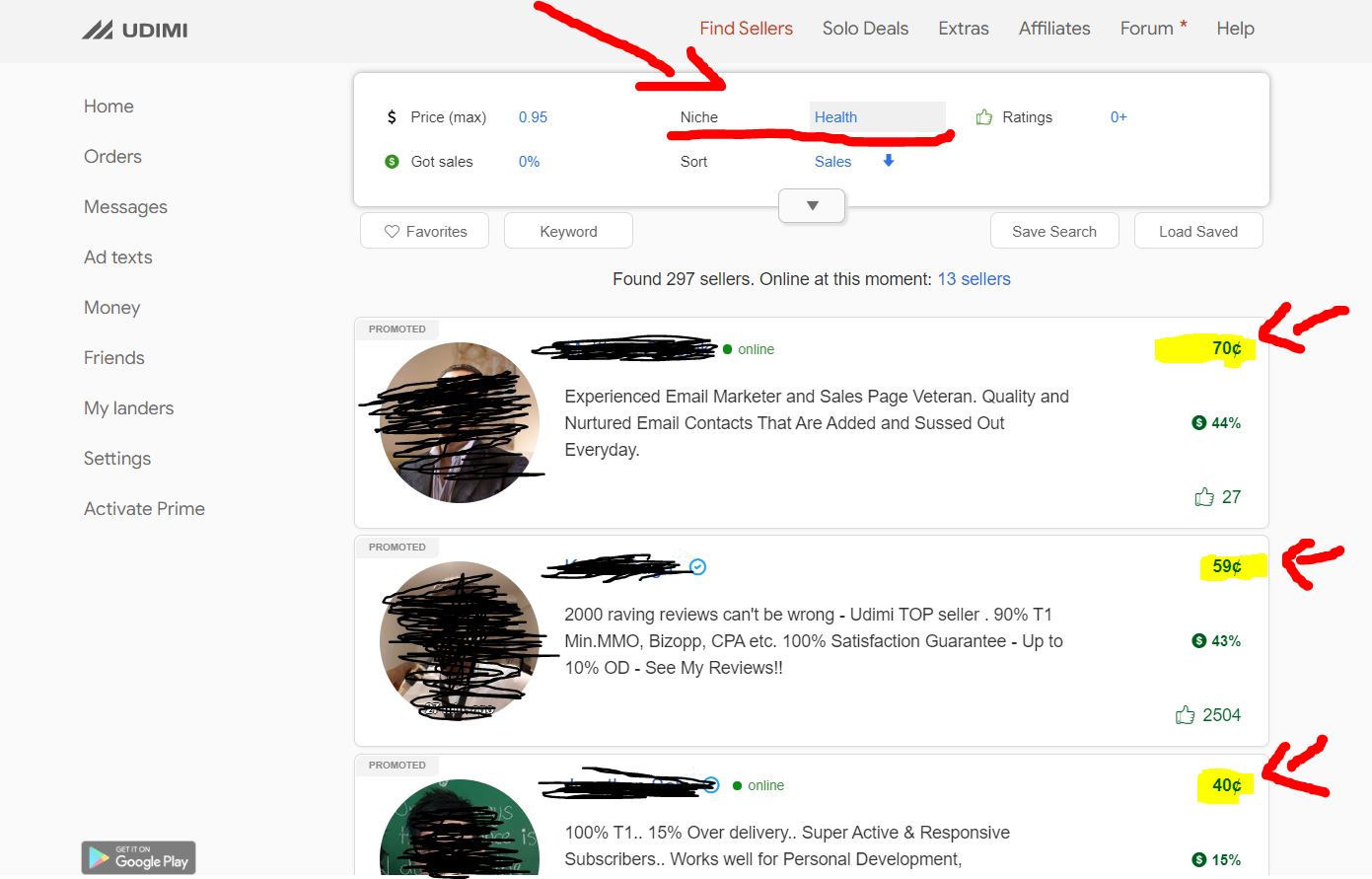1372x879 pixels.
Task: Change the Got sales value 0%
Action: tap(529, 162)
